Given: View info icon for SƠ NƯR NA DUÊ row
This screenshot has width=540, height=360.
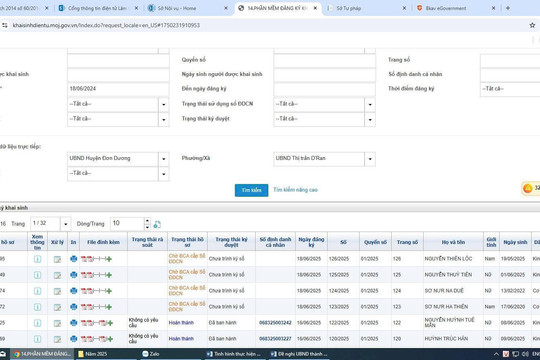Looking at the screenshot, I should coord(37,291).
